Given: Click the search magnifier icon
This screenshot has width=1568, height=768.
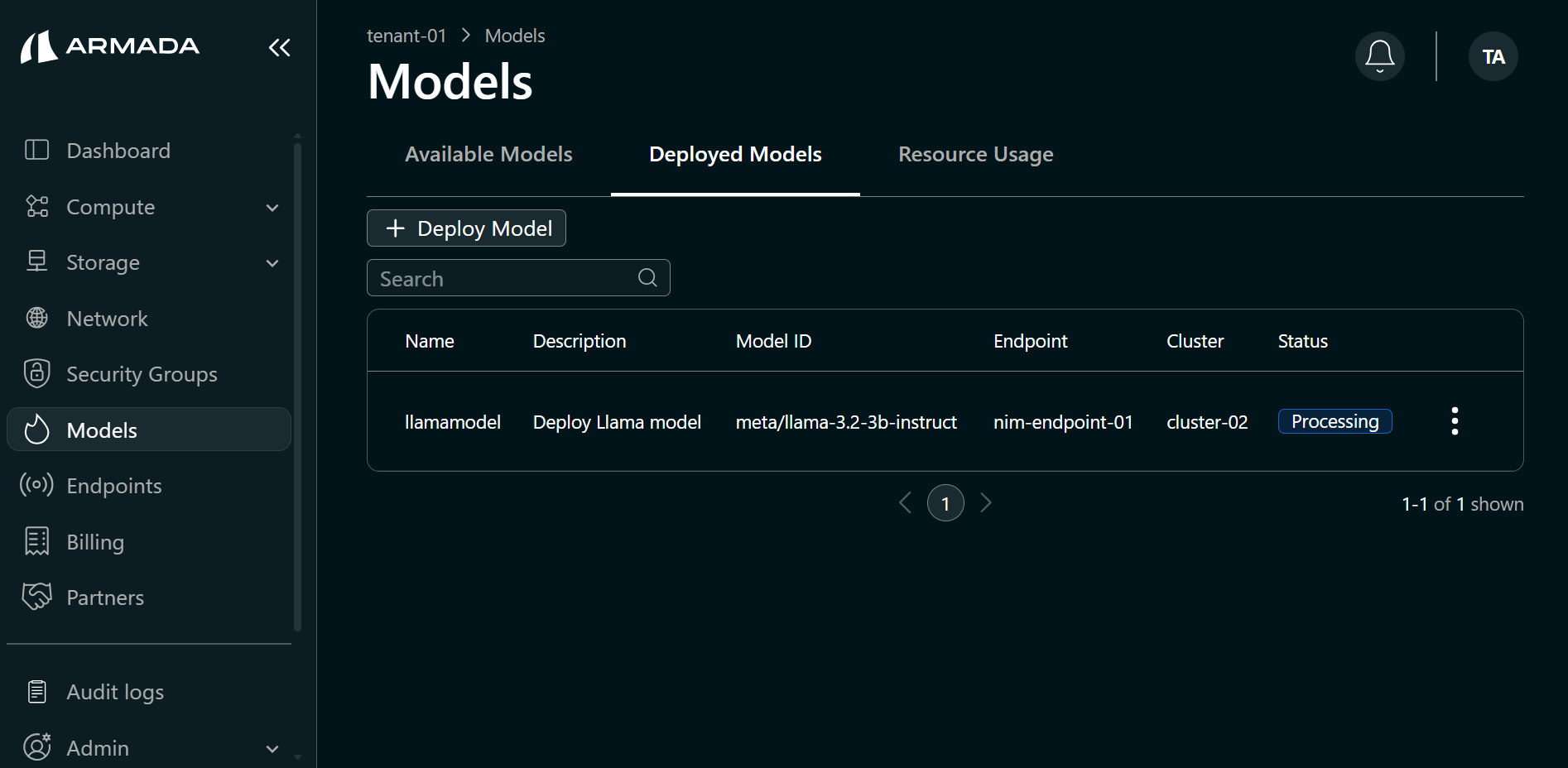Looking at the screenshot, I should (x=647, y=278).
